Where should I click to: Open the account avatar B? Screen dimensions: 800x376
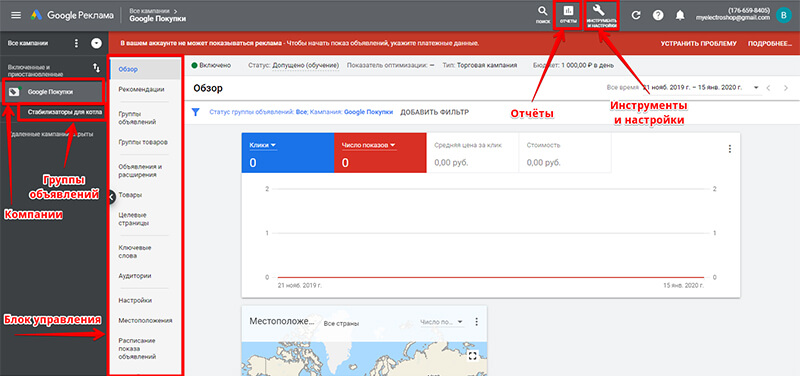(x=783, y=15)
